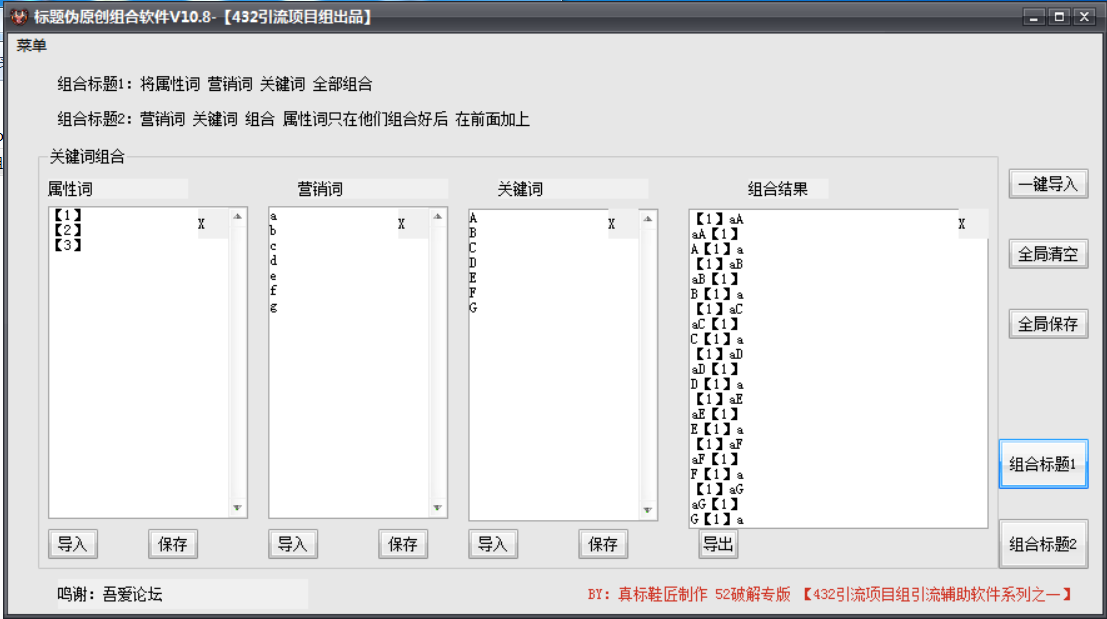Viewport: 1107px width, 619px height.
Task: Click line 'D' in the 关键词 list
Action: 473,263
